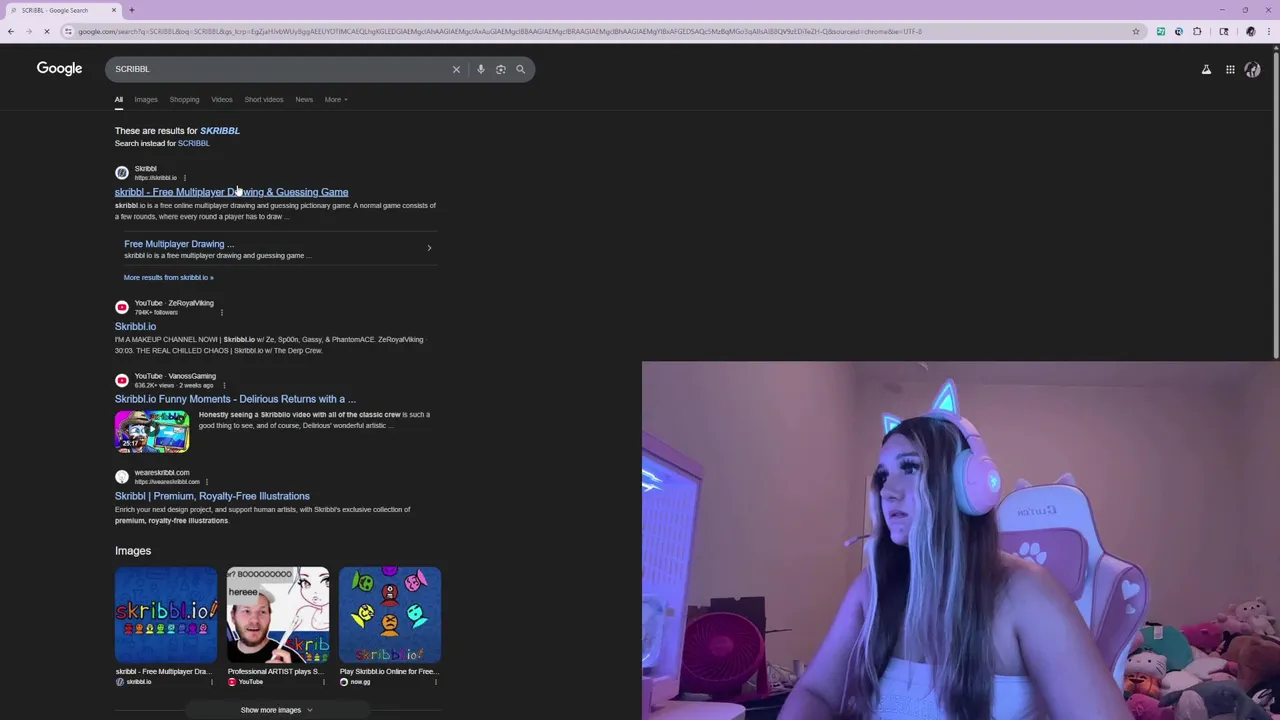
Task: Clear the search box with the X icon
Action: [x=456, y=69]
